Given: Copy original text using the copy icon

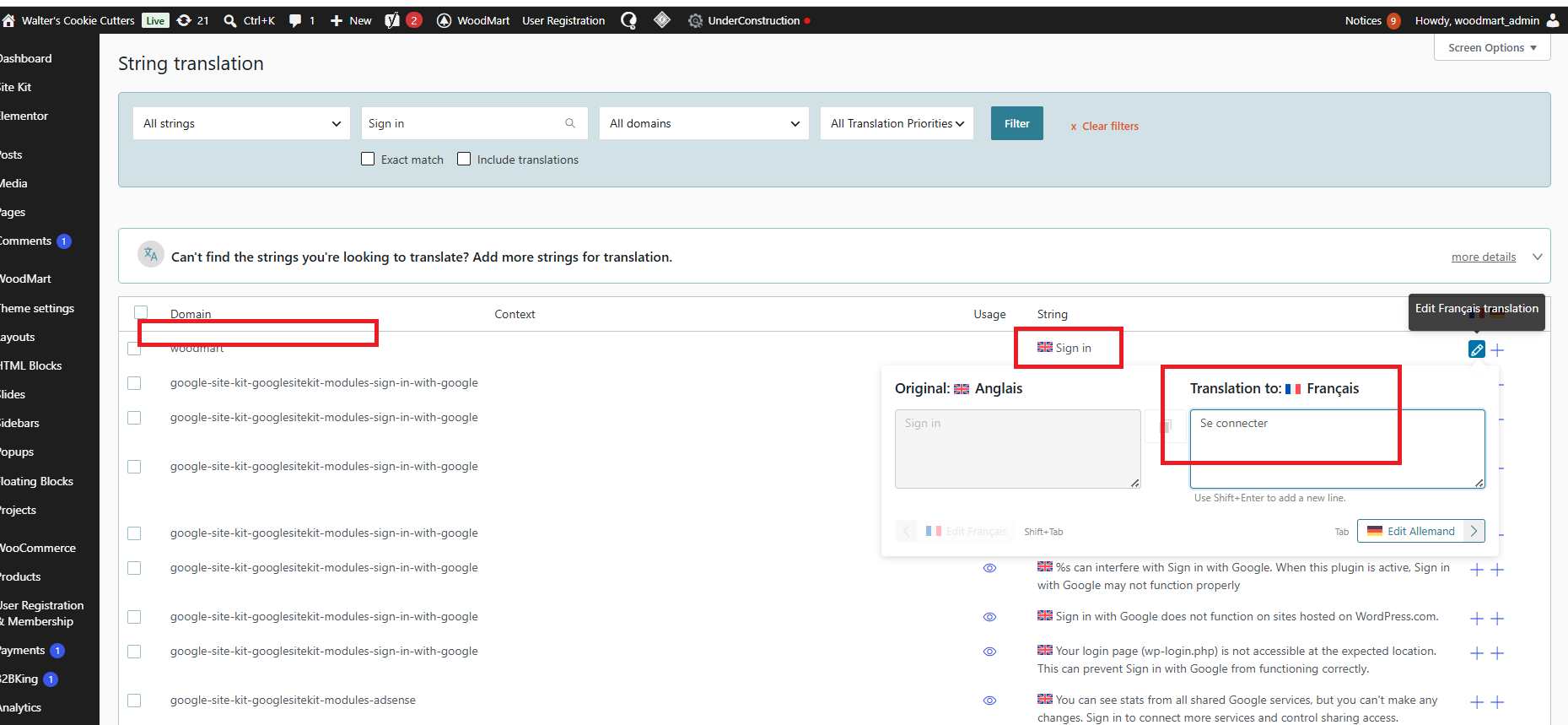Looking at the screenshot, I should pyautogui.click(x=1166, y=425).
